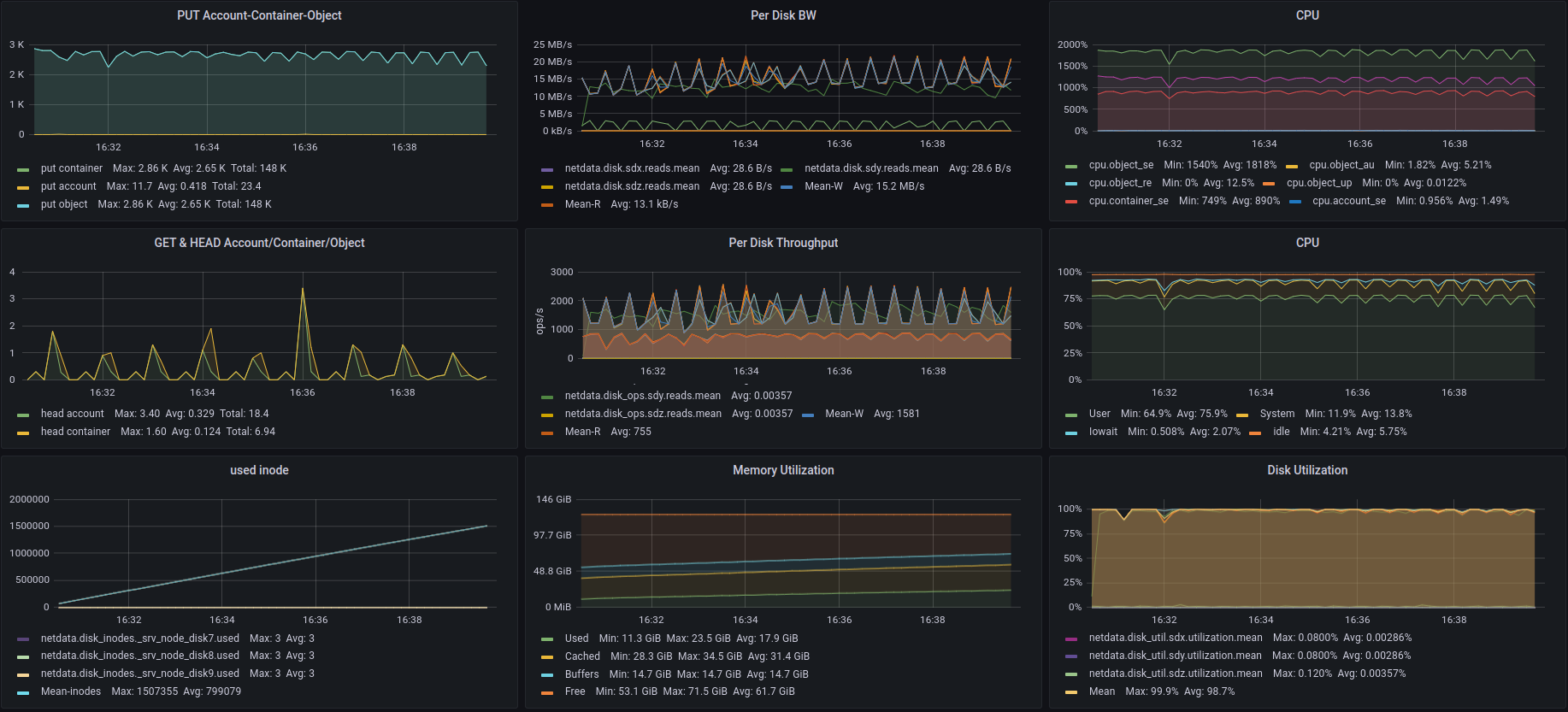Click color swatch beside put account legend

click(23, 187)
